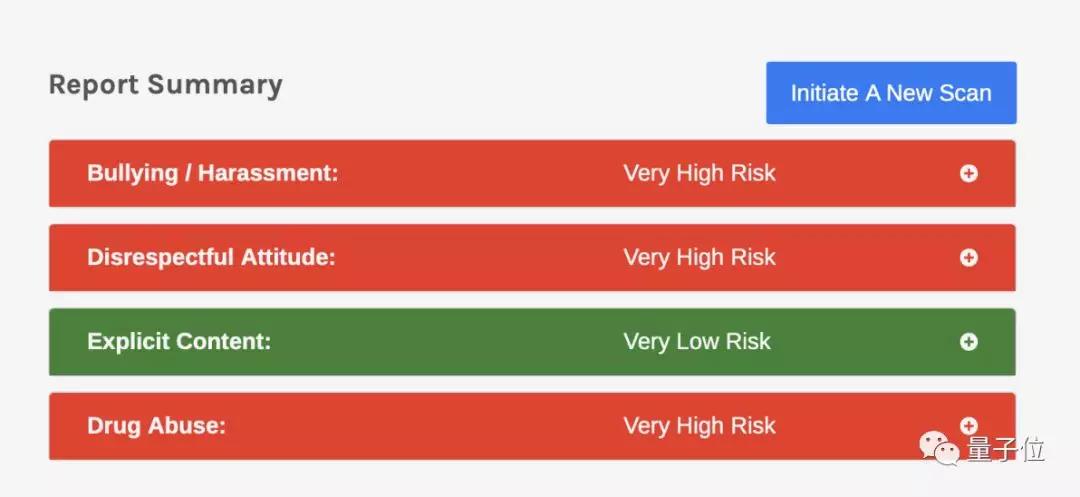This screenshot has width=1080, height=497.
Task: Click the Very Low Risk status text
Action: click(697, 342)
